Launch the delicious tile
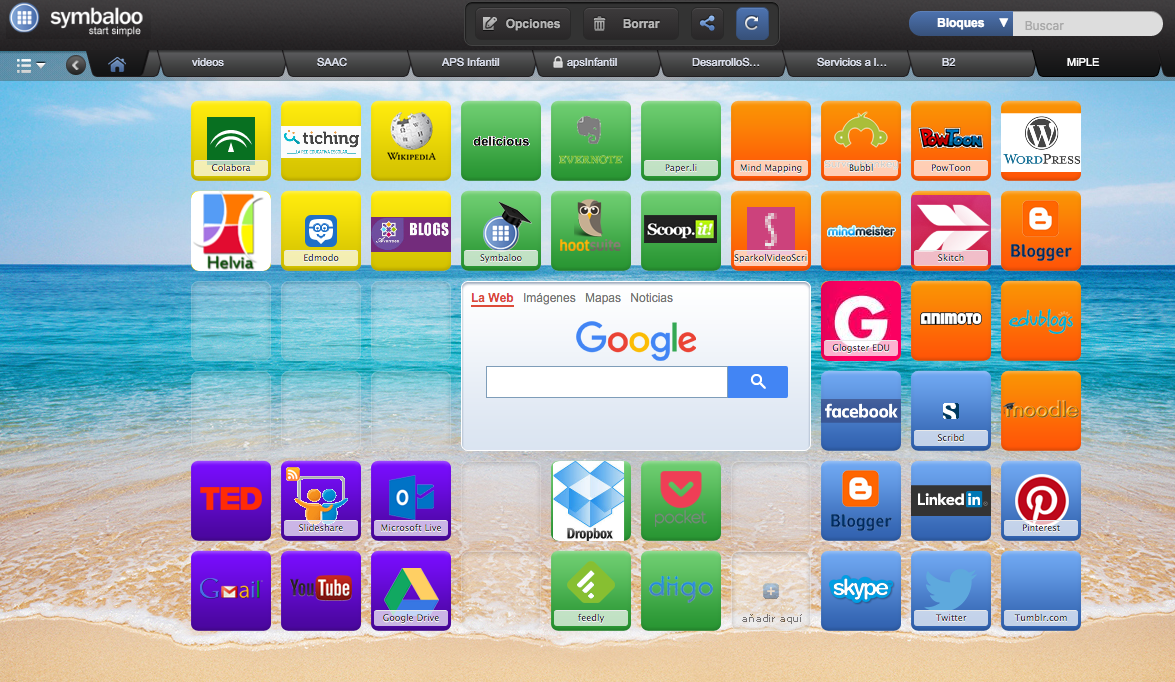1175x682 pixels. tap(501, 141)
